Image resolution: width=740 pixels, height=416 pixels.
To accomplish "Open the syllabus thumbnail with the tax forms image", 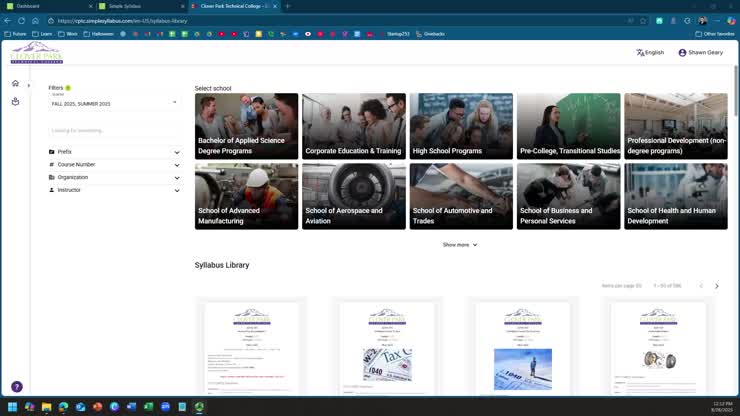I will [387, 348].
